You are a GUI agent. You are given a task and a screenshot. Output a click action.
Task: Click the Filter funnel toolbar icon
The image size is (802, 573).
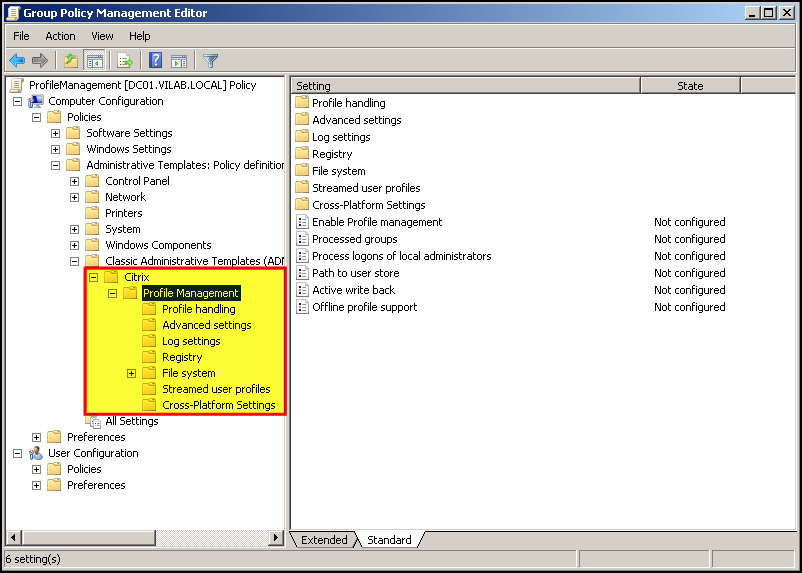point(210,60)
